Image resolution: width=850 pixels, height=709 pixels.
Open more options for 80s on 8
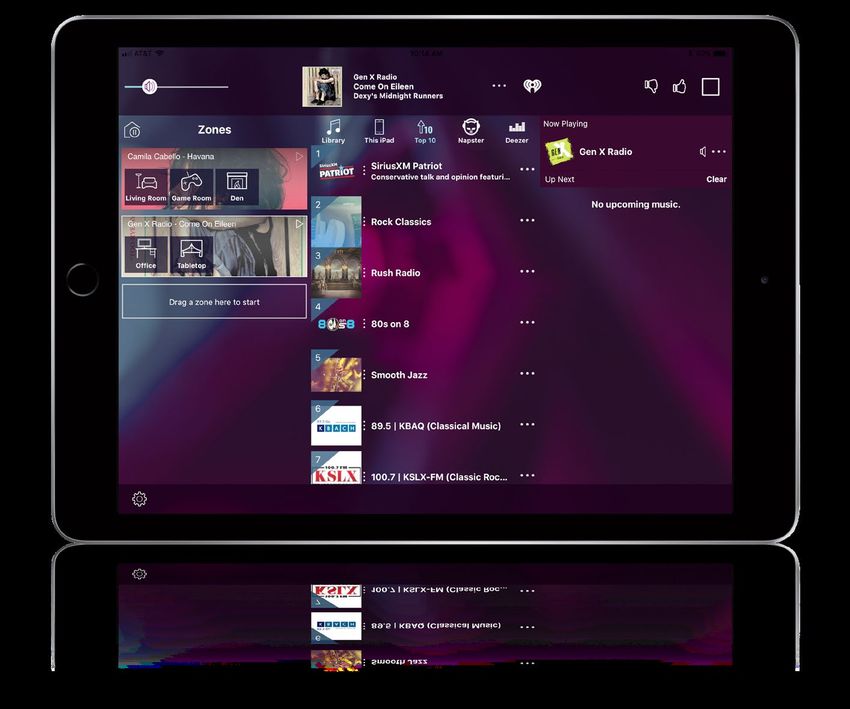(x=527, y=322)
